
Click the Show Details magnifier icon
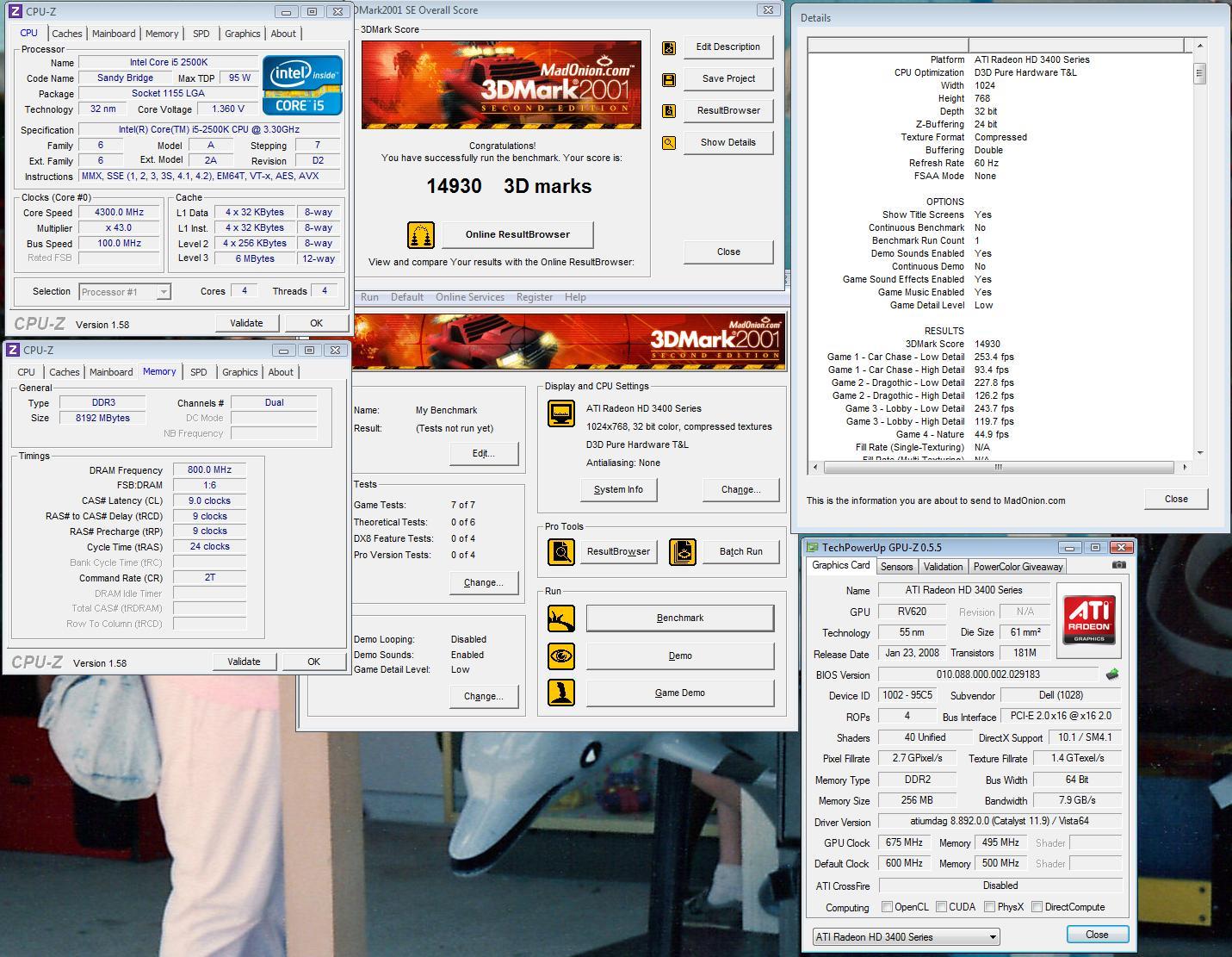click(669, 143)
